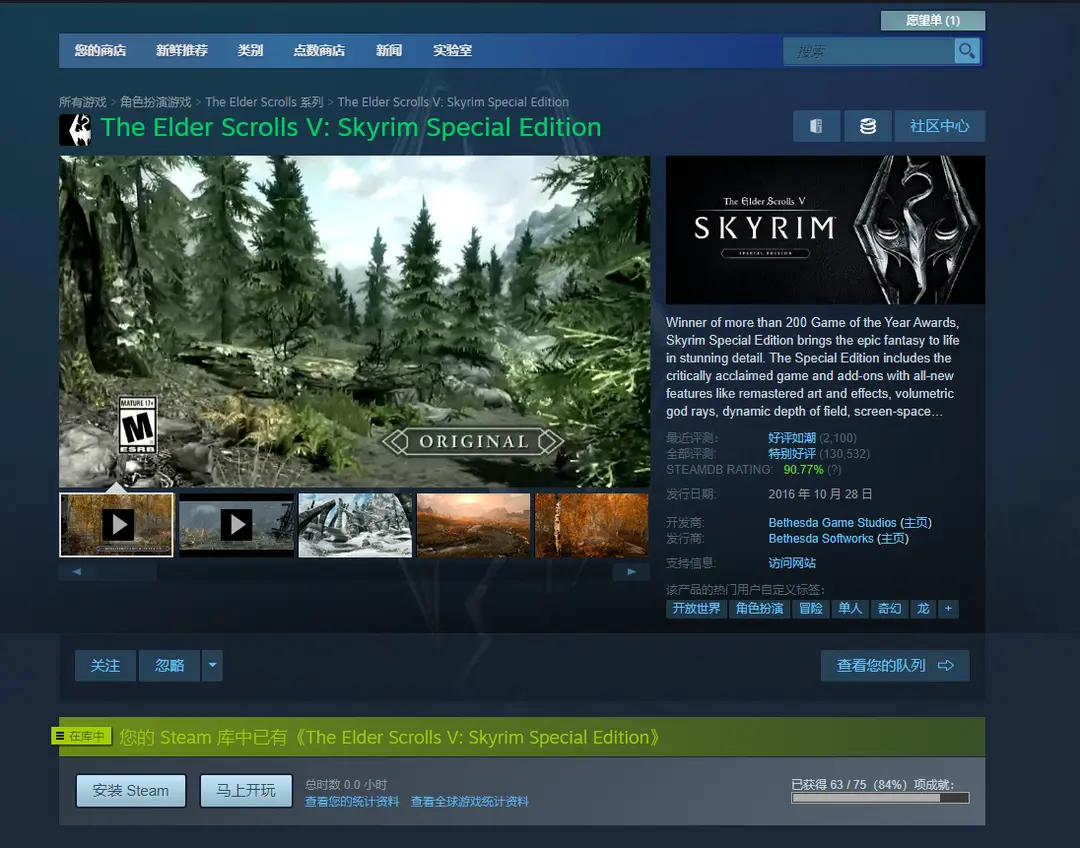
Task: Play the first autumn forest video thumbnail
Action: coord(117,525)
